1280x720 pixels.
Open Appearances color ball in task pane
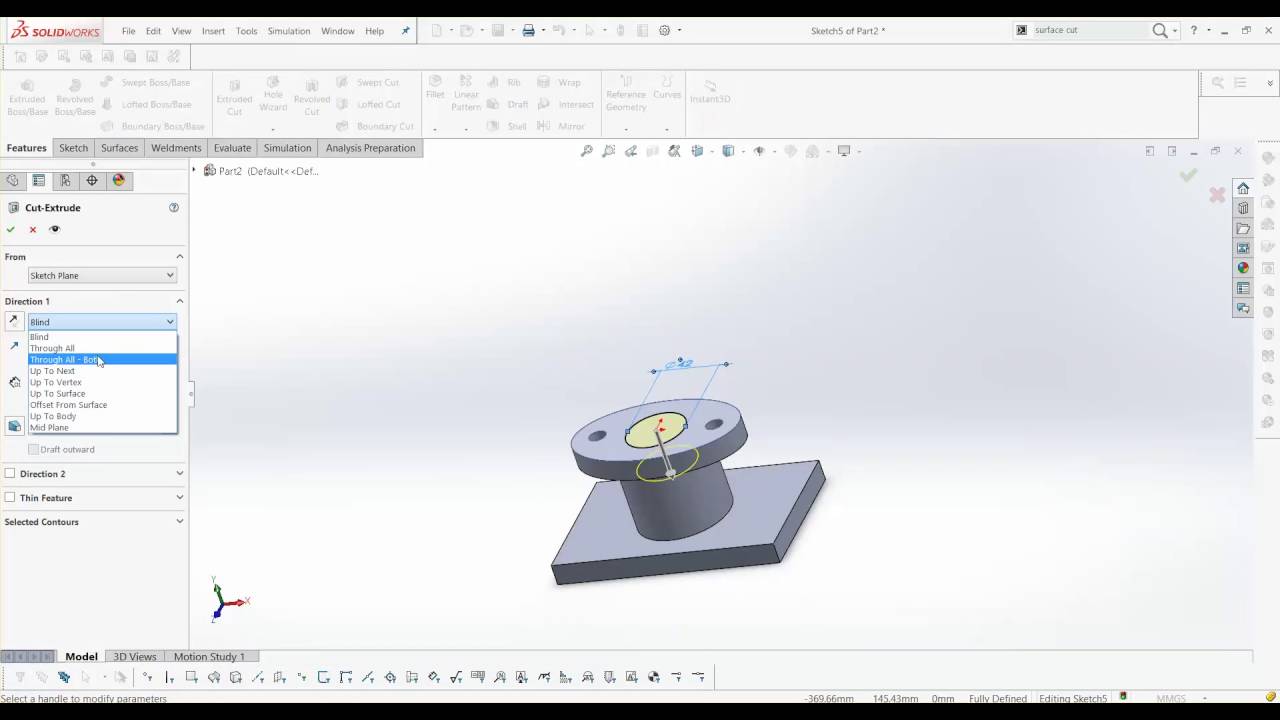1243,268
